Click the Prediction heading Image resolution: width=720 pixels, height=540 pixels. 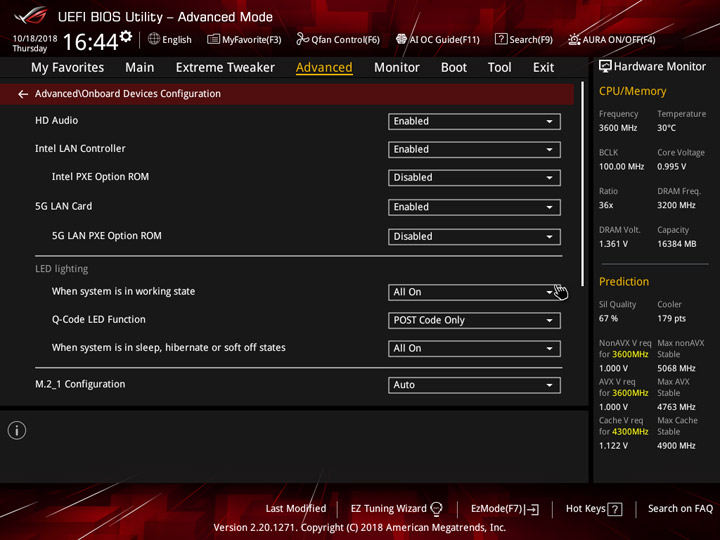624,281
